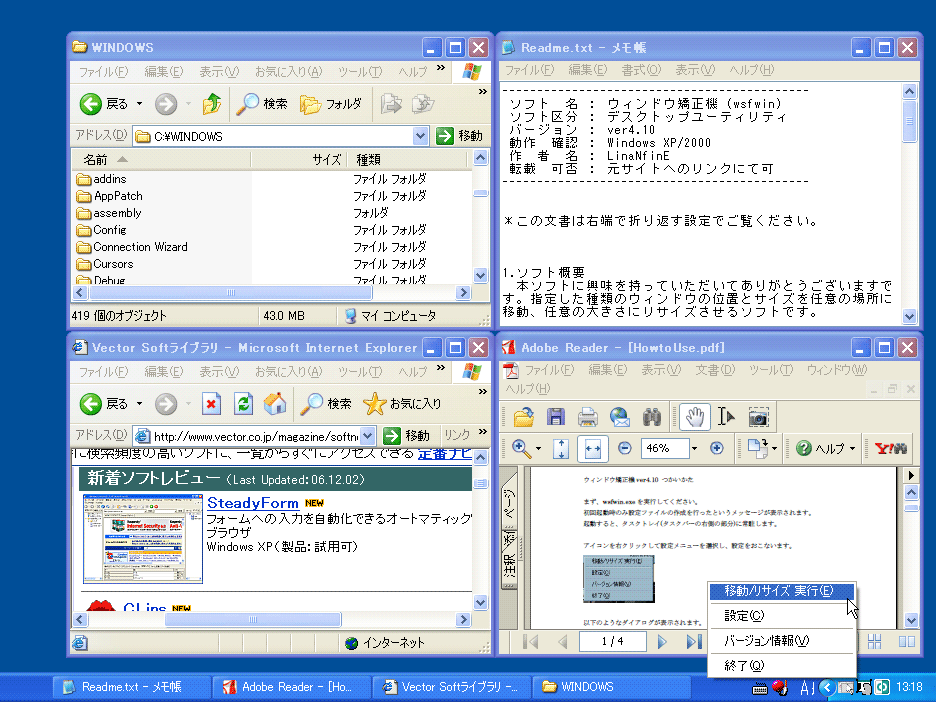Click the 移動 Go button in WINDOWS explorer
The image size is (936, 702).
click(x=459, y=136)
